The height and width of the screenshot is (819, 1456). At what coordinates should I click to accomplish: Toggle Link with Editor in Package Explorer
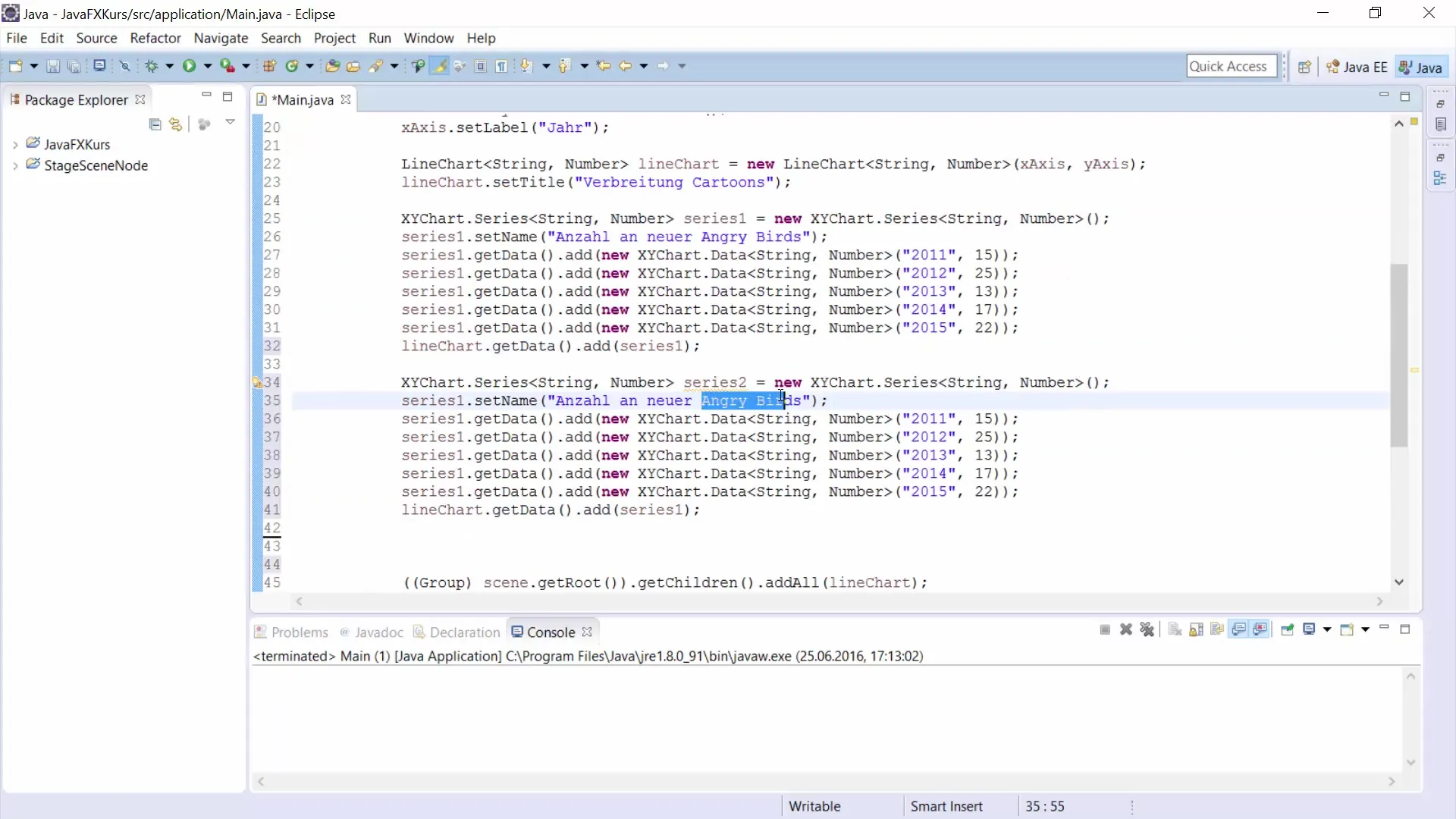176,124
